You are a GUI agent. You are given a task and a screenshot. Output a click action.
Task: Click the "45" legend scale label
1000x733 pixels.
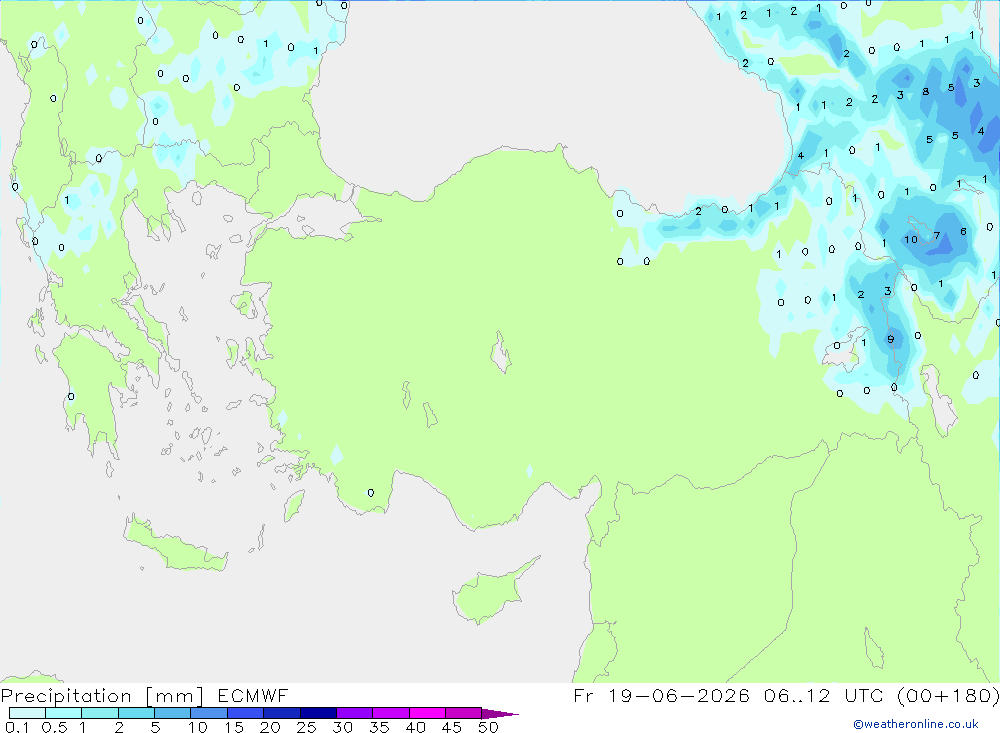452,727
